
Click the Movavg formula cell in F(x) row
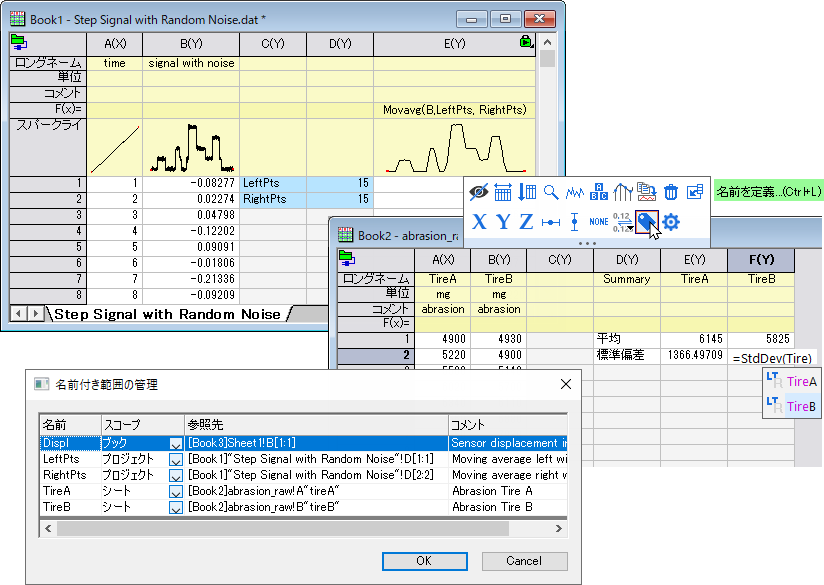455,110
